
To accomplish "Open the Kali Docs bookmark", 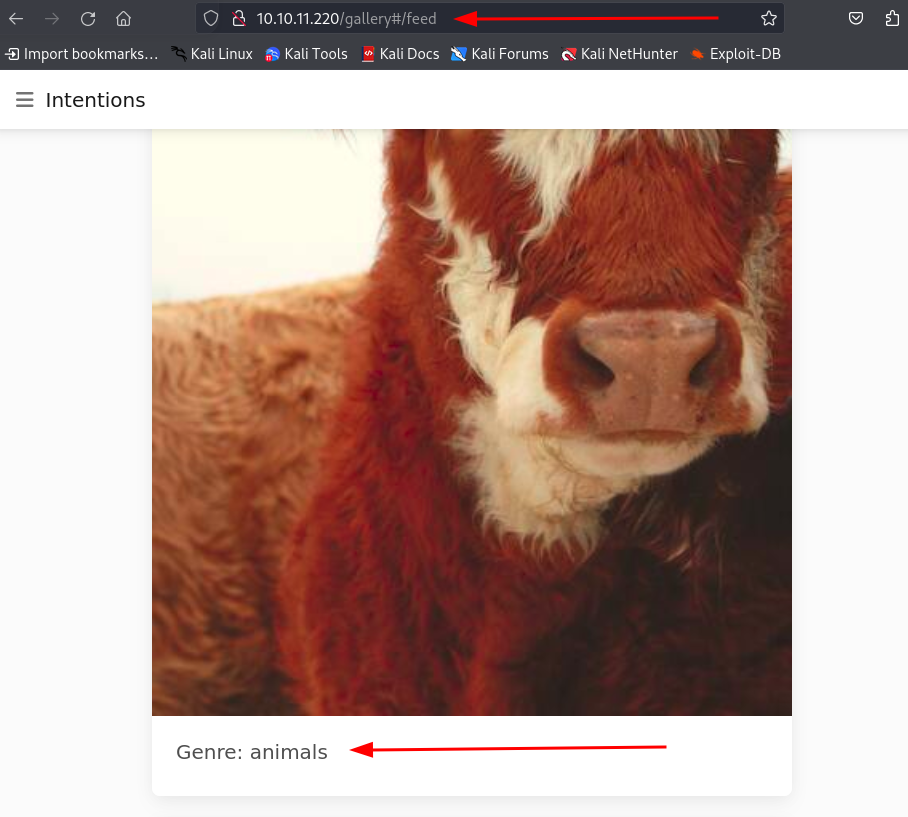I will click(x=400, y=54).
